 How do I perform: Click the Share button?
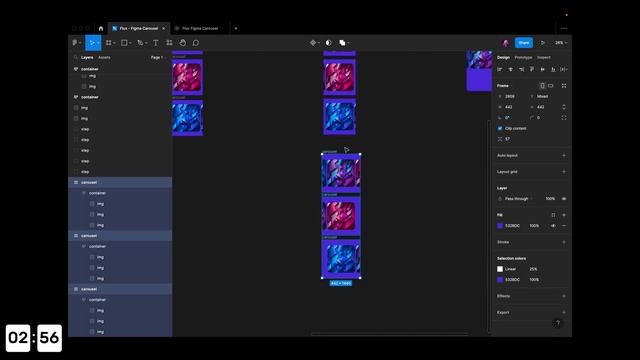pyautogui.click(x=524, y=42)
